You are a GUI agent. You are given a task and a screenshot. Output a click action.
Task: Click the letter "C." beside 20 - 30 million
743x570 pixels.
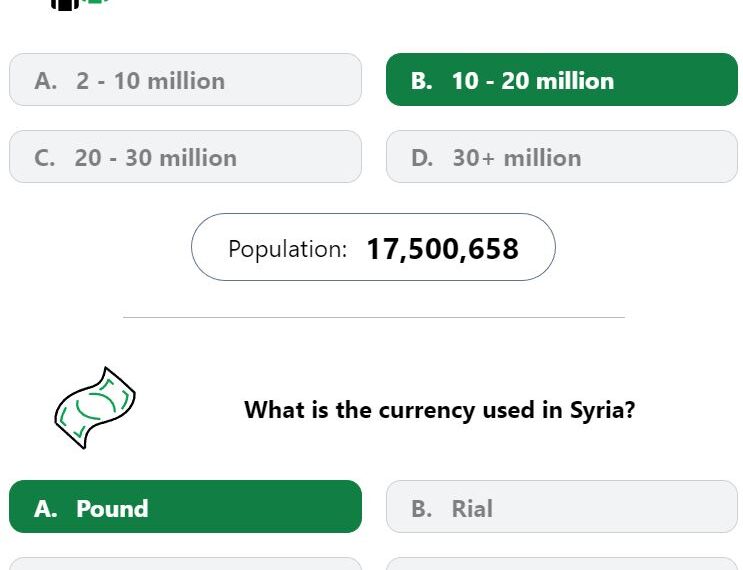[x=45, y=158]
